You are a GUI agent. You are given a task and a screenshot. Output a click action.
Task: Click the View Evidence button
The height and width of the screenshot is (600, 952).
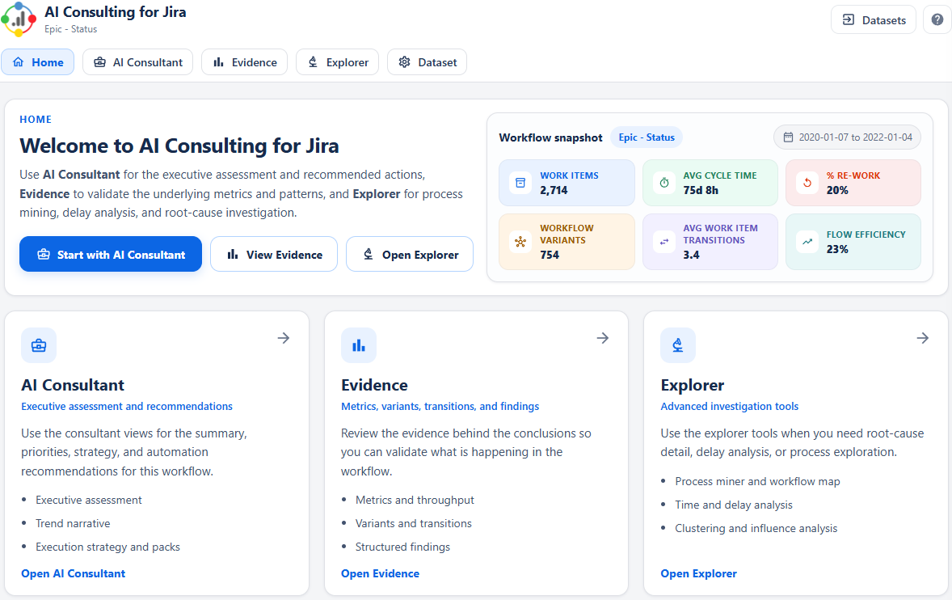click(x=274, y=254)
